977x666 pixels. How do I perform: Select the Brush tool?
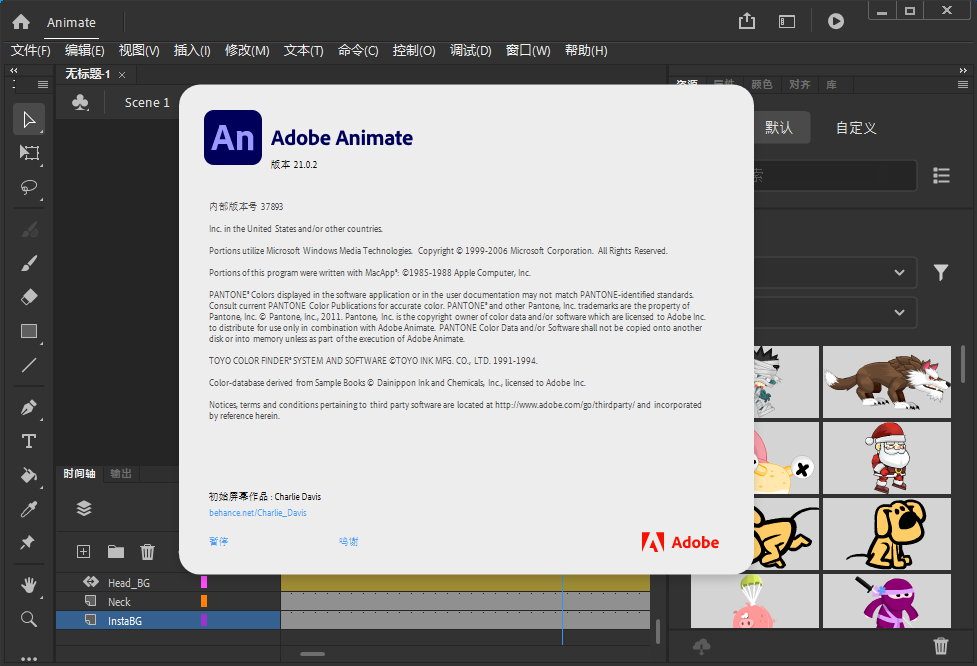pyautogui.click(x=29, y=263)
